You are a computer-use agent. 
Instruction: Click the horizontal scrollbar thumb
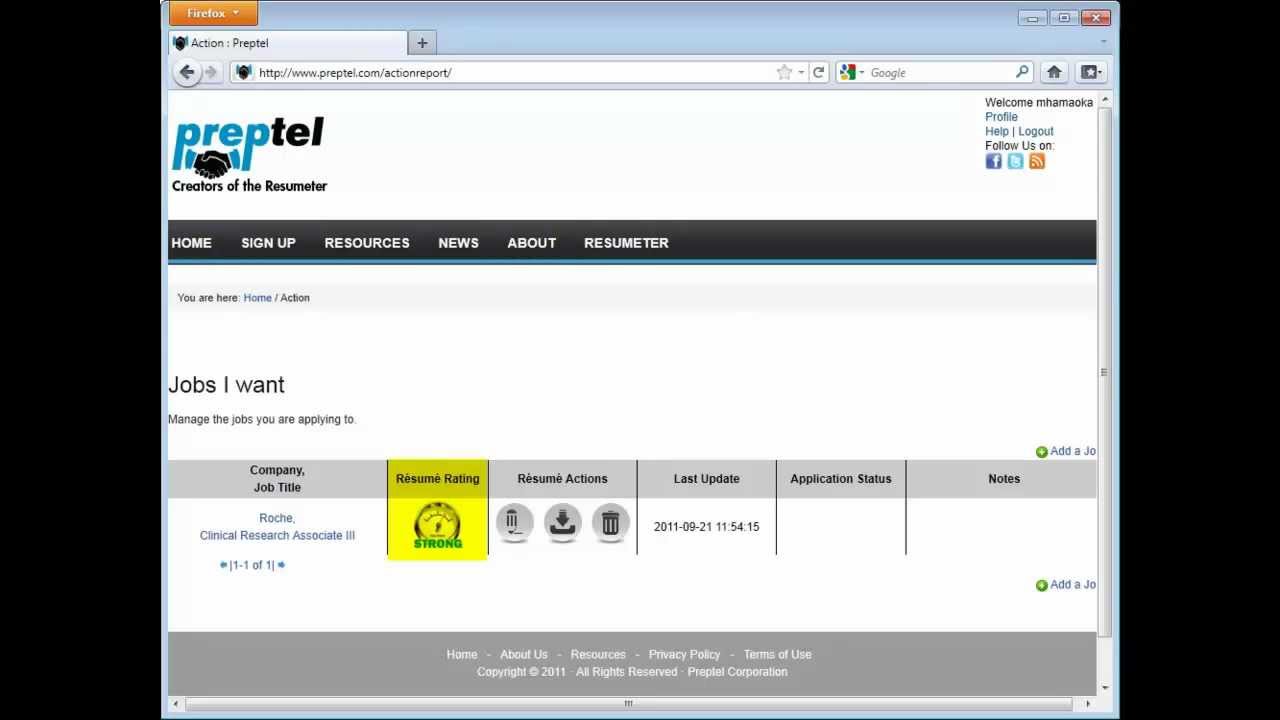coord(628,704)
